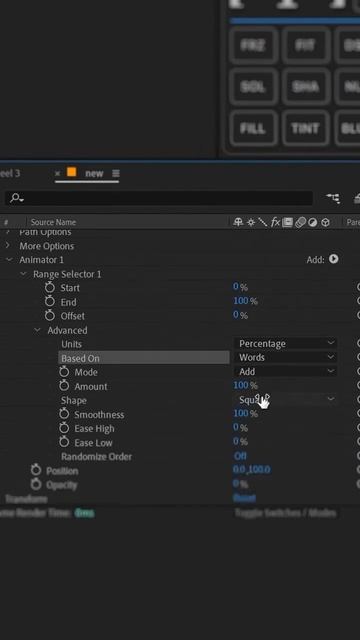Click inside the timeline search field

click(159, 198)
